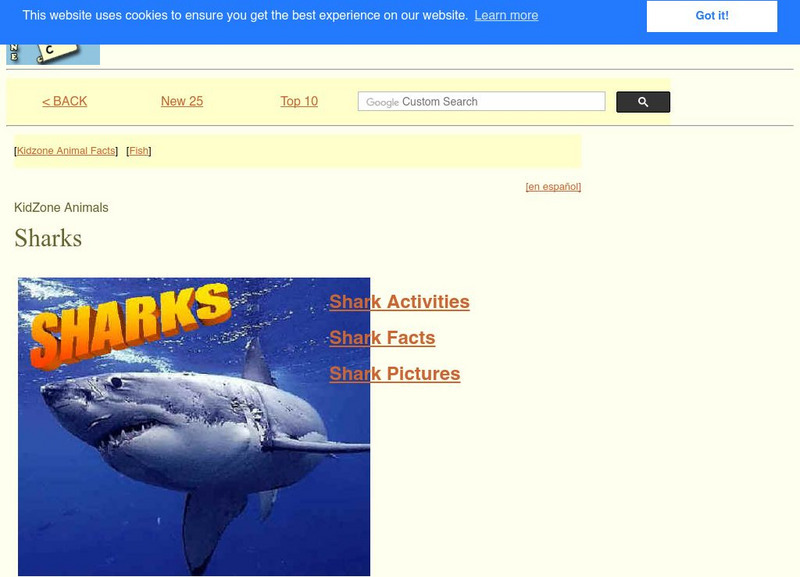The image size is (800, 577).
Task: Click the magnifying glass search button
Action: (x=643, y=102)
